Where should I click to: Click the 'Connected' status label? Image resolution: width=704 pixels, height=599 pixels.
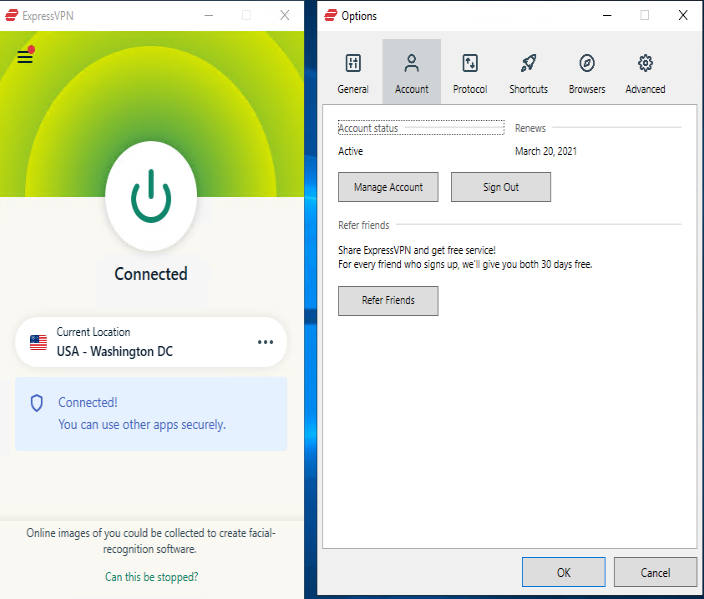(x=151, y=274)
